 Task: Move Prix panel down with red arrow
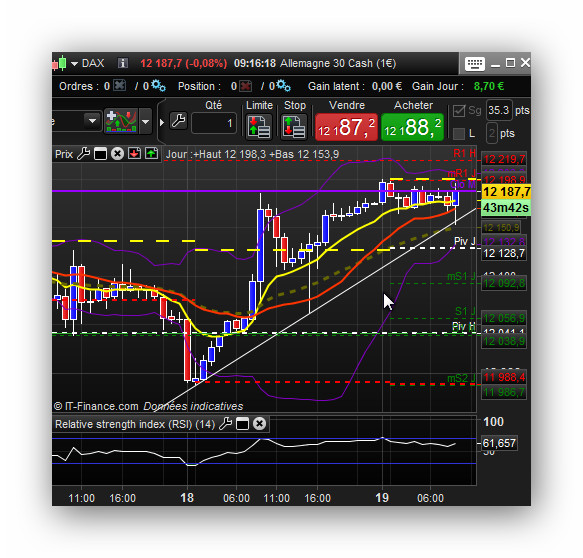tap(134, 154)
